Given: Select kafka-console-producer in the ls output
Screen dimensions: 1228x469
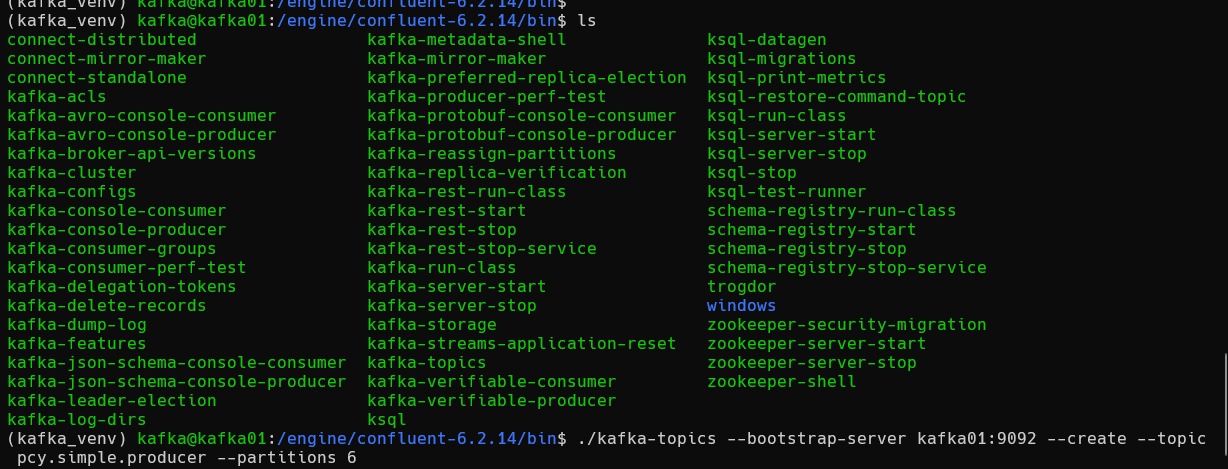Looking at the screenshot, I should coord(116,230).
